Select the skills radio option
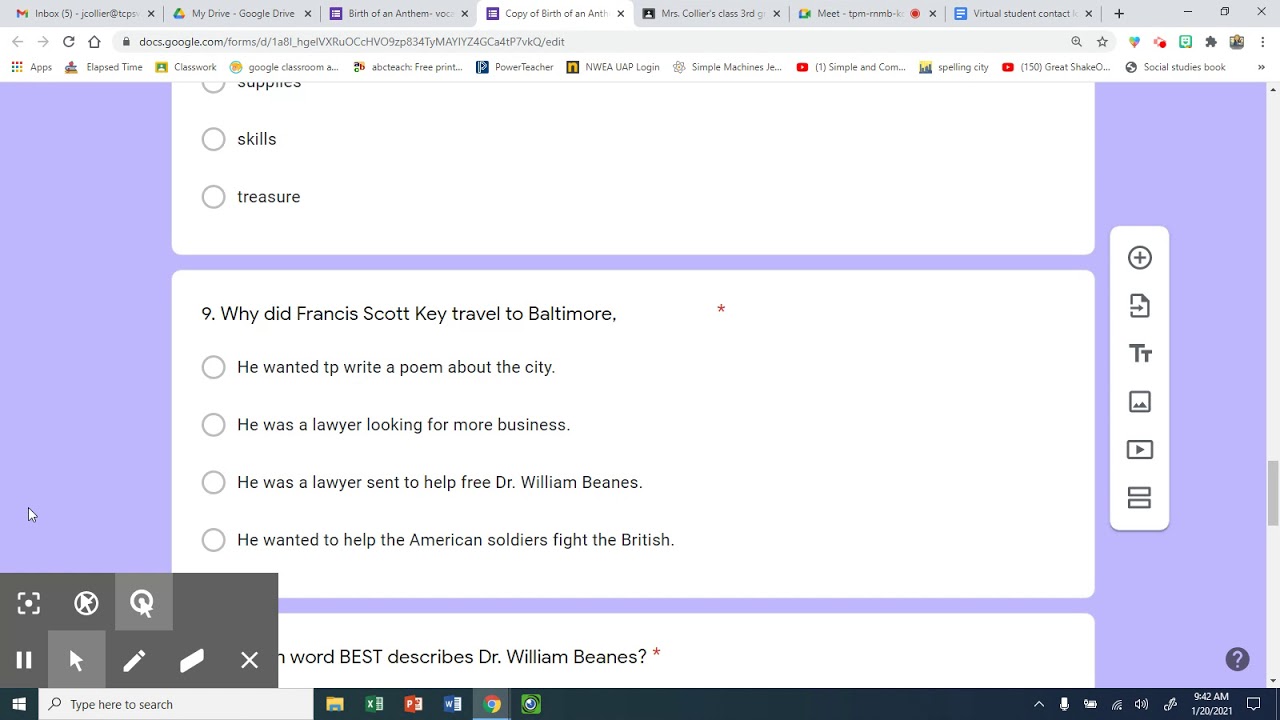 [213, 139]
